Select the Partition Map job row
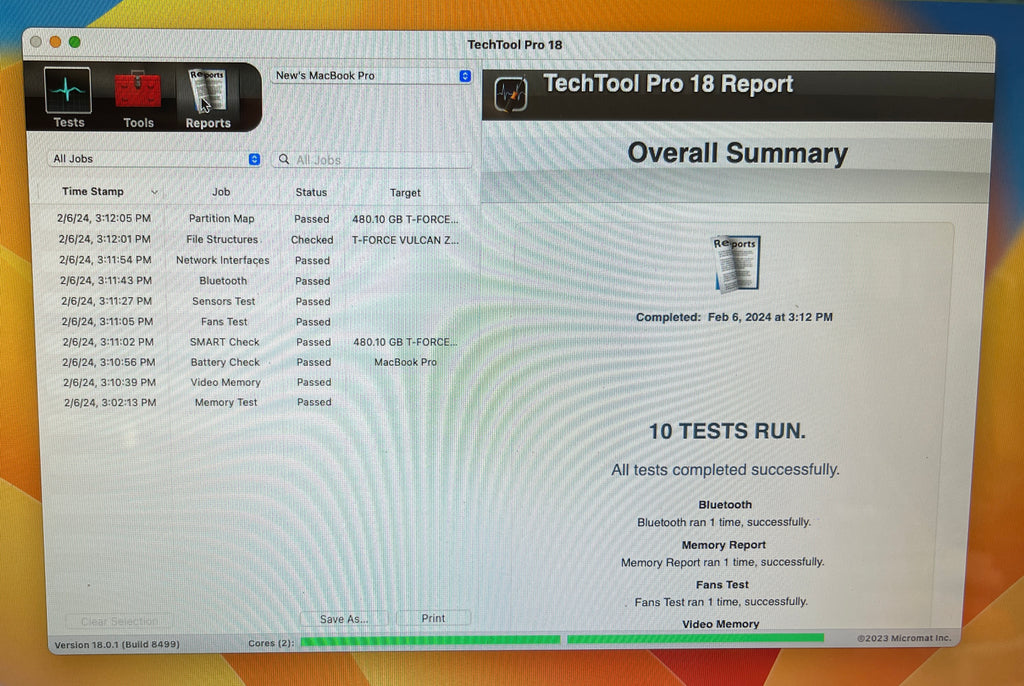This screenshot has width=1024, height=686. pyautogui.click(x=257, y=219)
